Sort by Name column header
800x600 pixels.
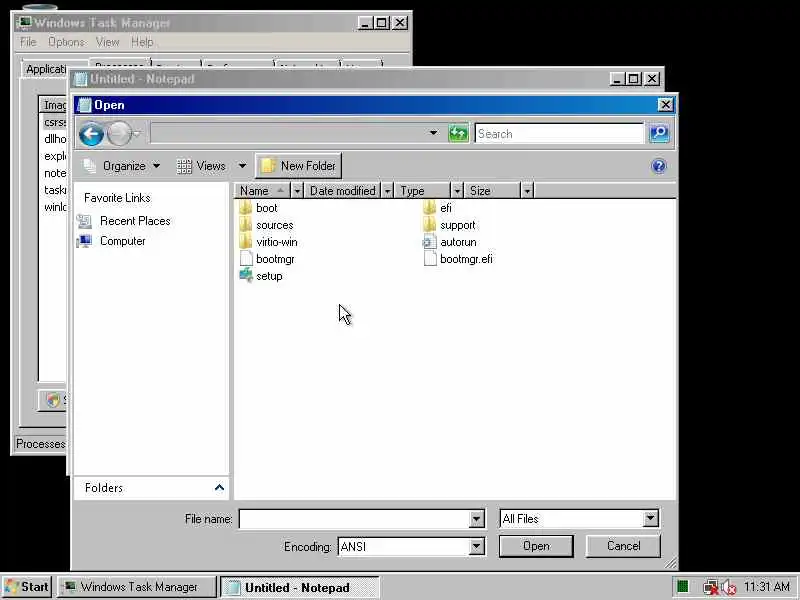[262, 191]
